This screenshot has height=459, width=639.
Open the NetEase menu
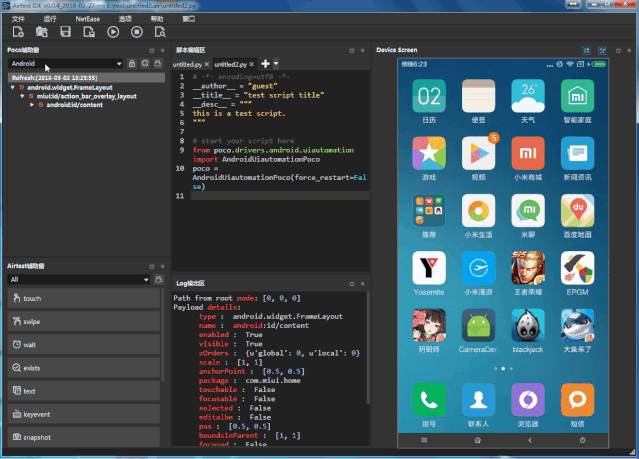88,19
